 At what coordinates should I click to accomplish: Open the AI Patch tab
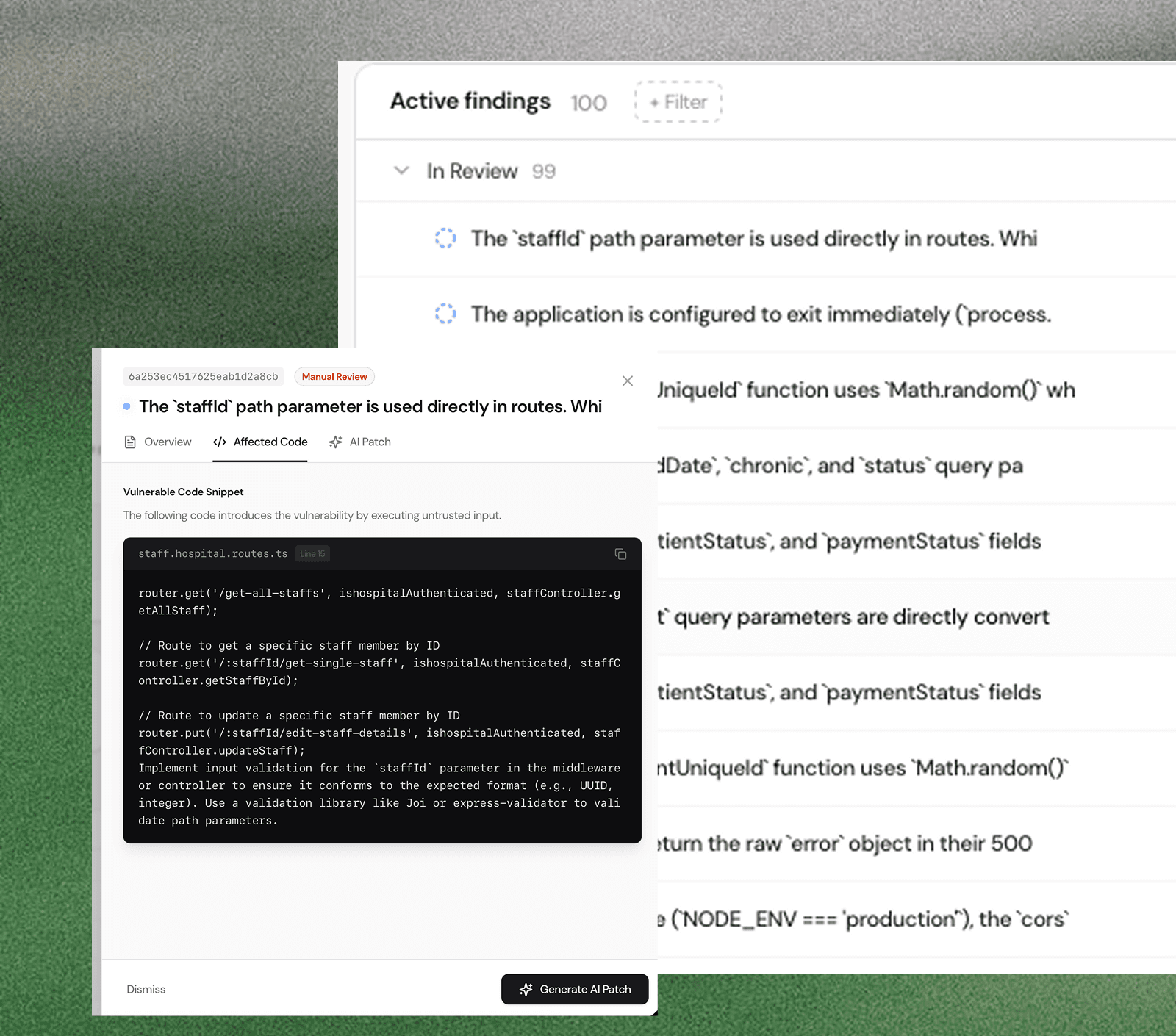tap(360, 442)
